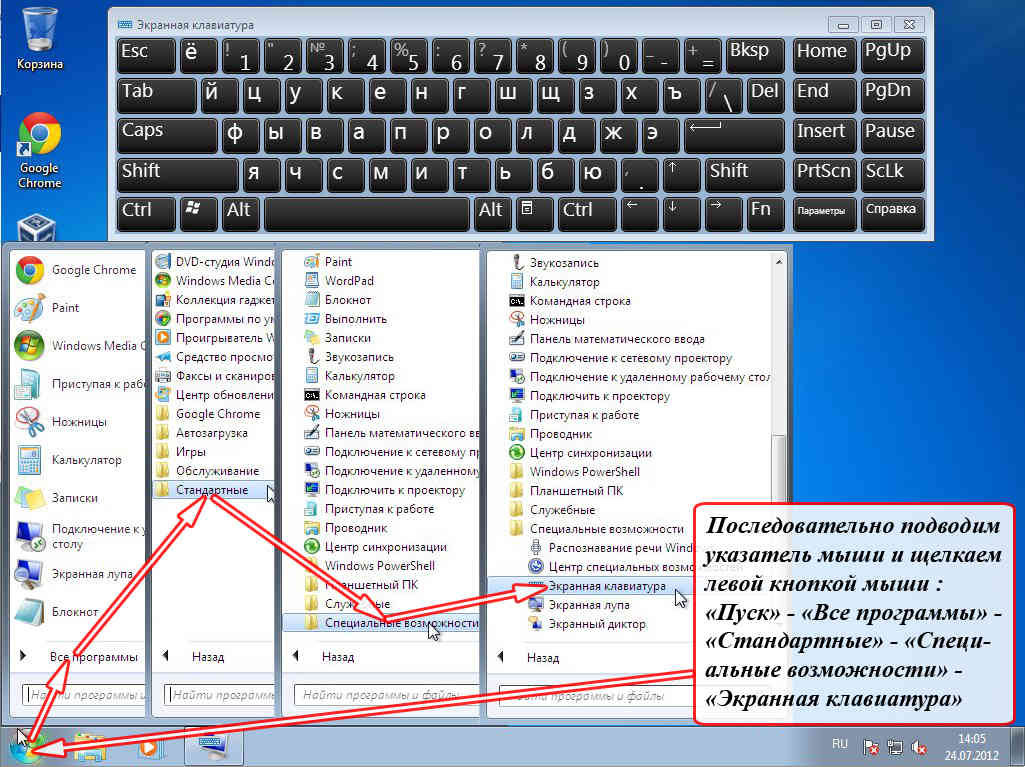Open Центр синхронизации in rightmost panel
Viewport: 1025px width, 767px height.
580,452
